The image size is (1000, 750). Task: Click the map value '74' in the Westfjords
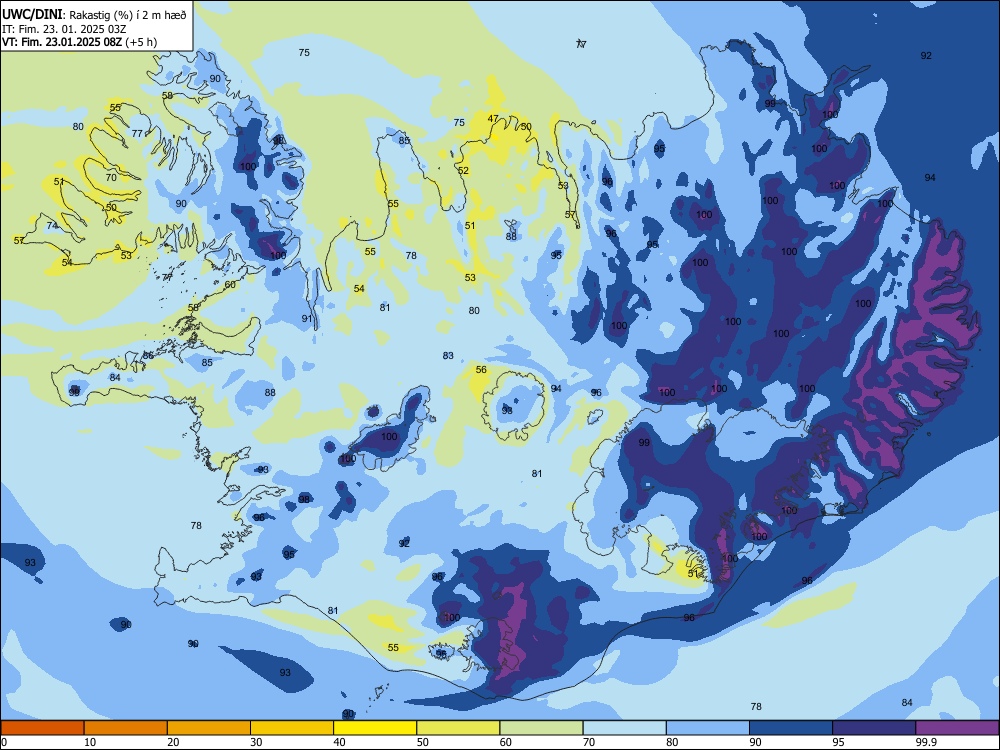[x=52, y=226]
